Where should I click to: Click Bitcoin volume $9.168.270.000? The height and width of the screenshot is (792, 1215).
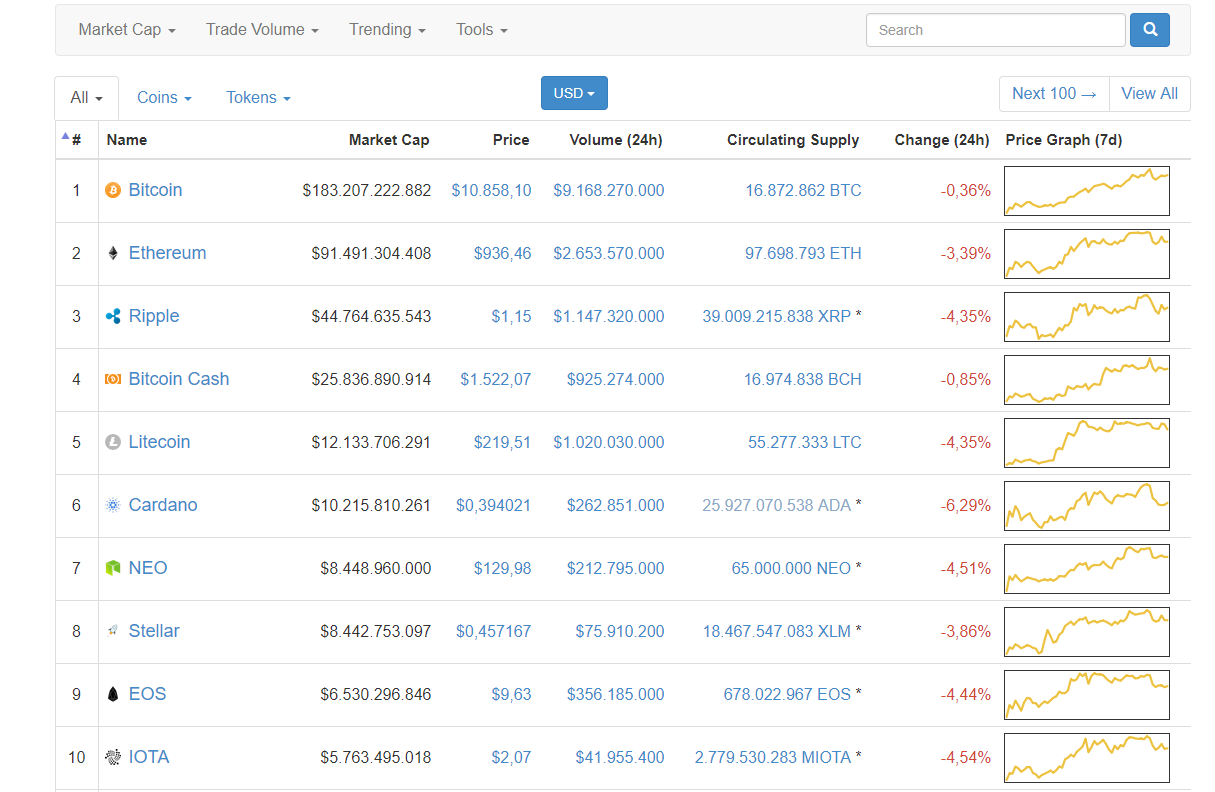point(608,190)
